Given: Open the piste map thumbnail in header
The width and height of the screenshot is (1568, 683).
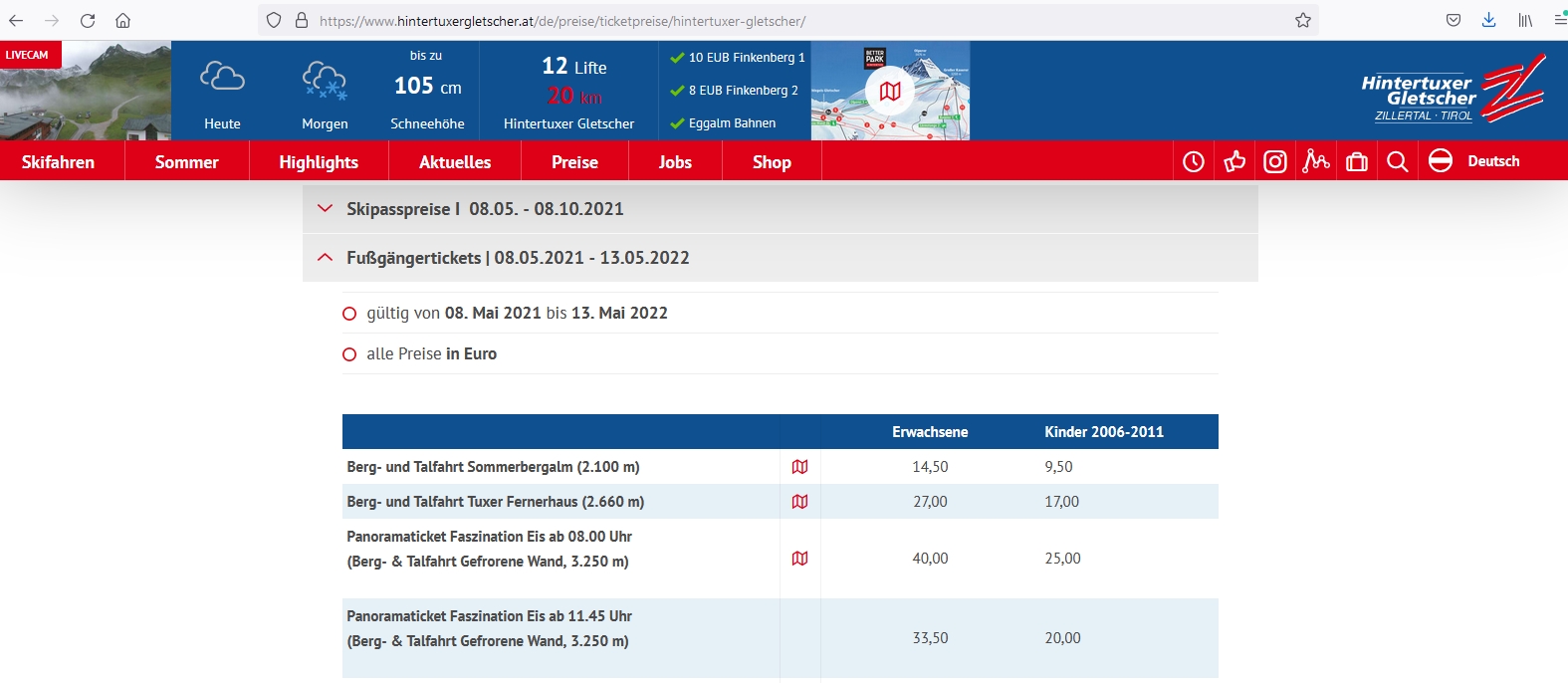Looking at the screenshot, I should [x=890, y=91].
